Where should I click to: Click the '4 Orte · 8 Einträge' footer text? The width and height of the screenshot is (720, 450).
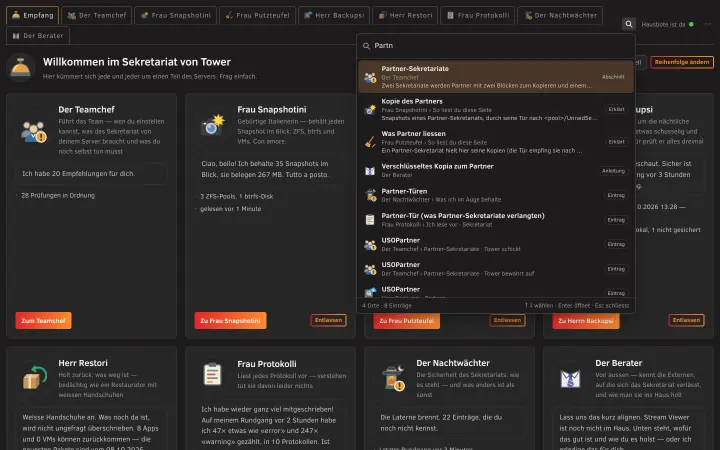pos(387,305)
